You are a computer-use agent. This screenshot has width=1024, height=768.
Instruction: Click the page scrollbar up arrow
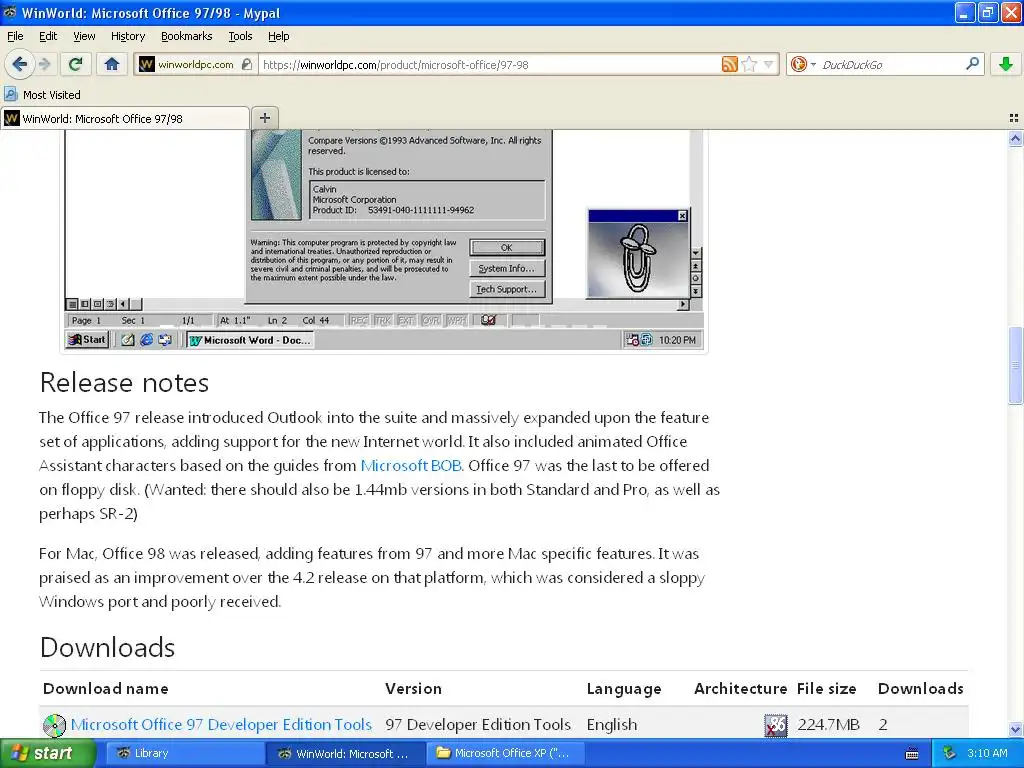(x=1015, y=138)
